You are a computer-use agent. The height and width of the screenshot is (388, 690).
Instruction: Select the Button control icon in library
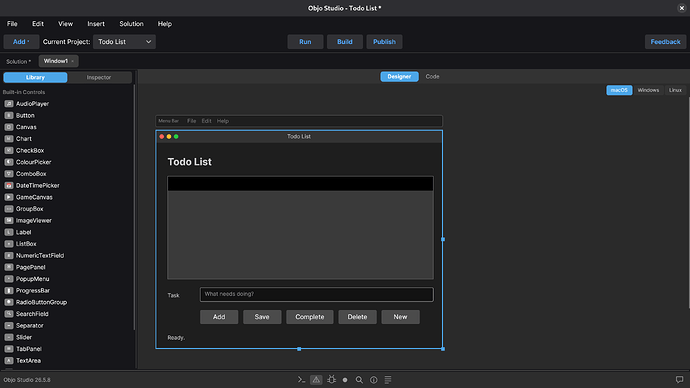9,115
